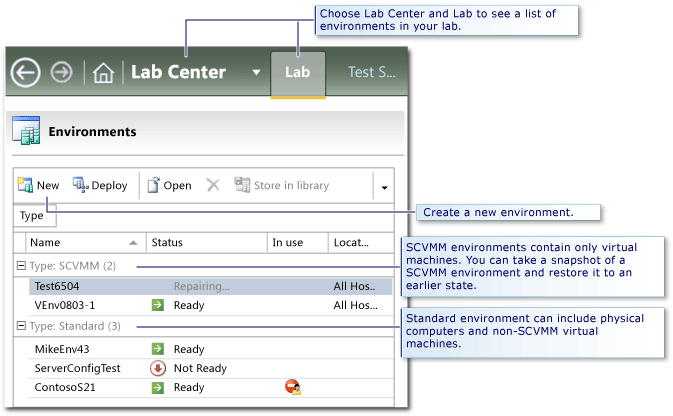Sort by the Locat... column header
Viewport: 673px width, 416px height.
[361, 243]
